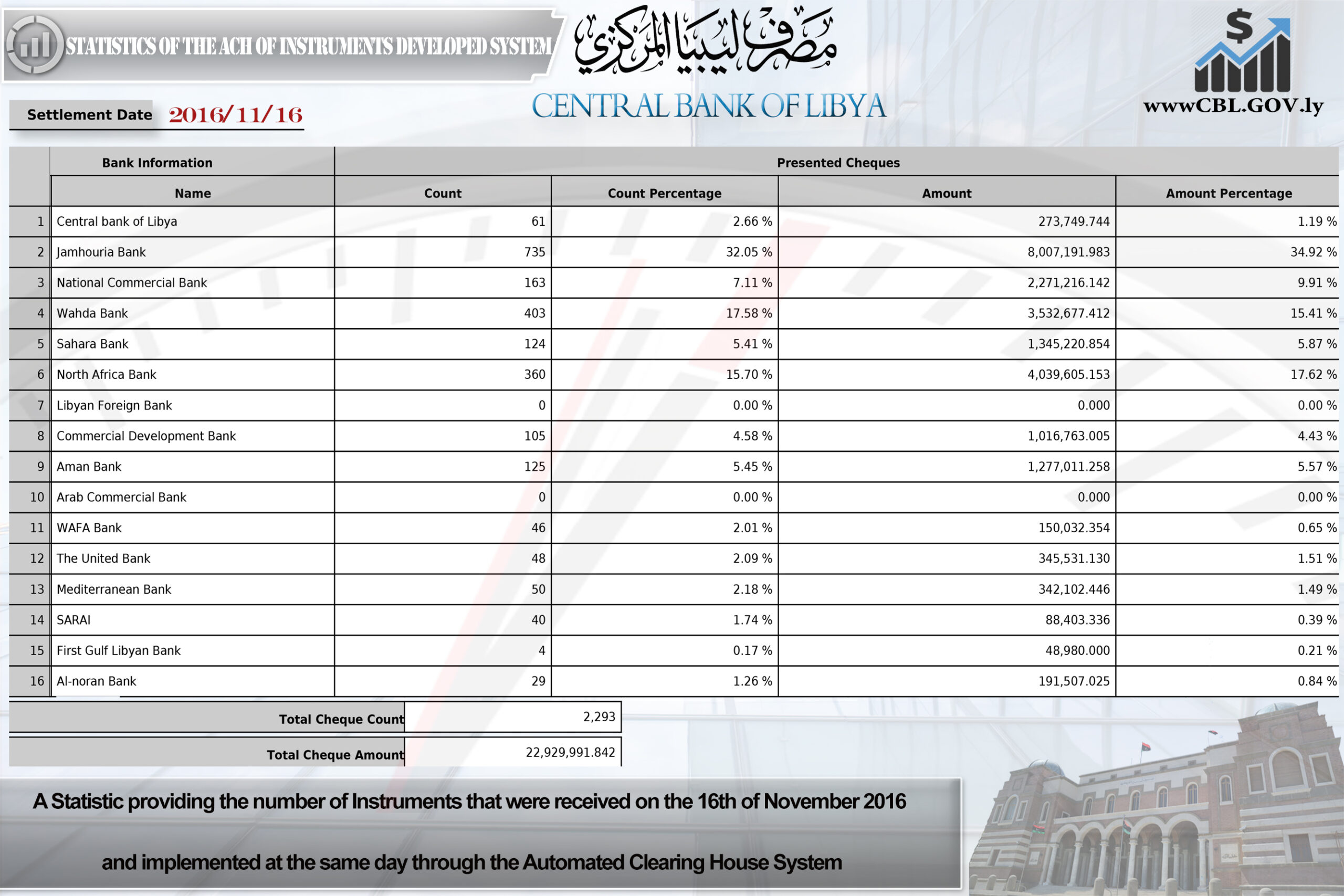Select The United Bank name cell
Image resolution: width=1344 pixels, height=896 pixels.
193,559
